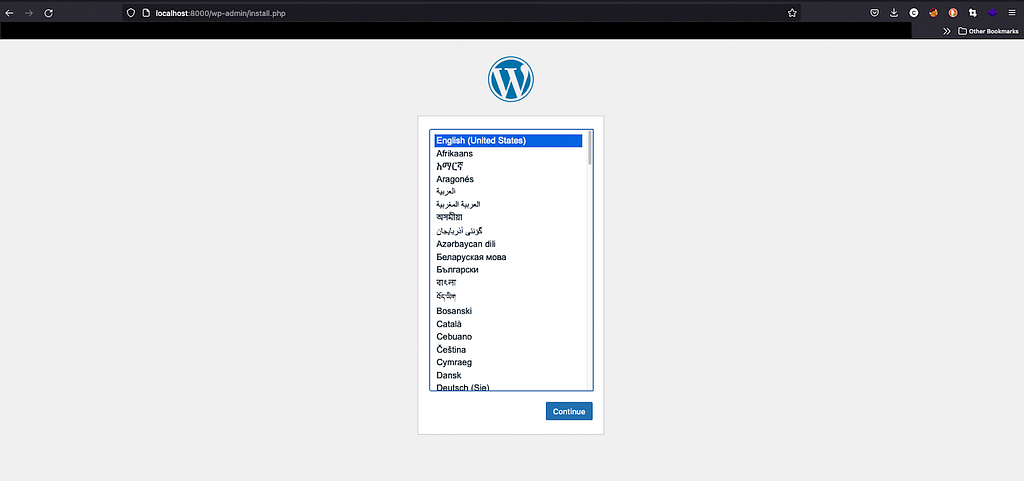The width and height of the screenshot is (1024, 481).
Task: Open the DuckDuckGo extension icon
Action: (953, 12)
